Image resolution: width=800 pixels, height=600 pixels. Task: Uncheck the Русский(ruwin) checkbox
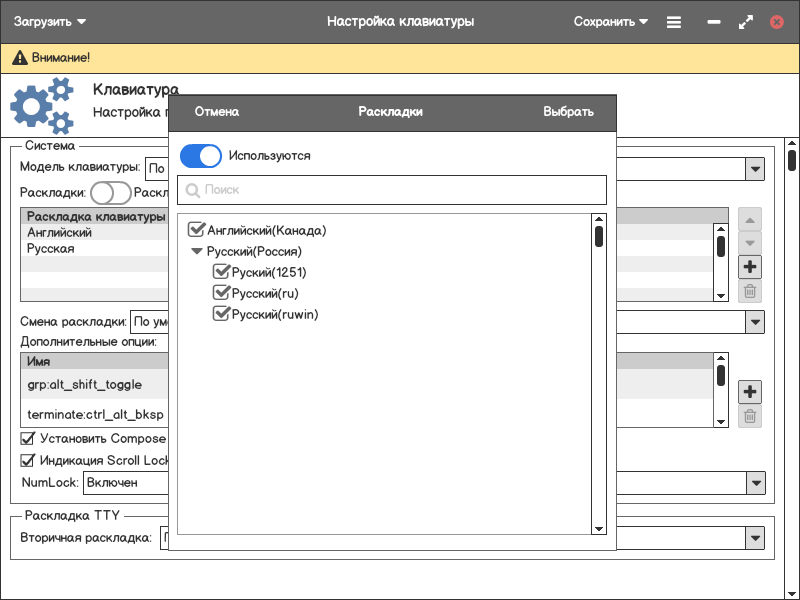point(222,314)
